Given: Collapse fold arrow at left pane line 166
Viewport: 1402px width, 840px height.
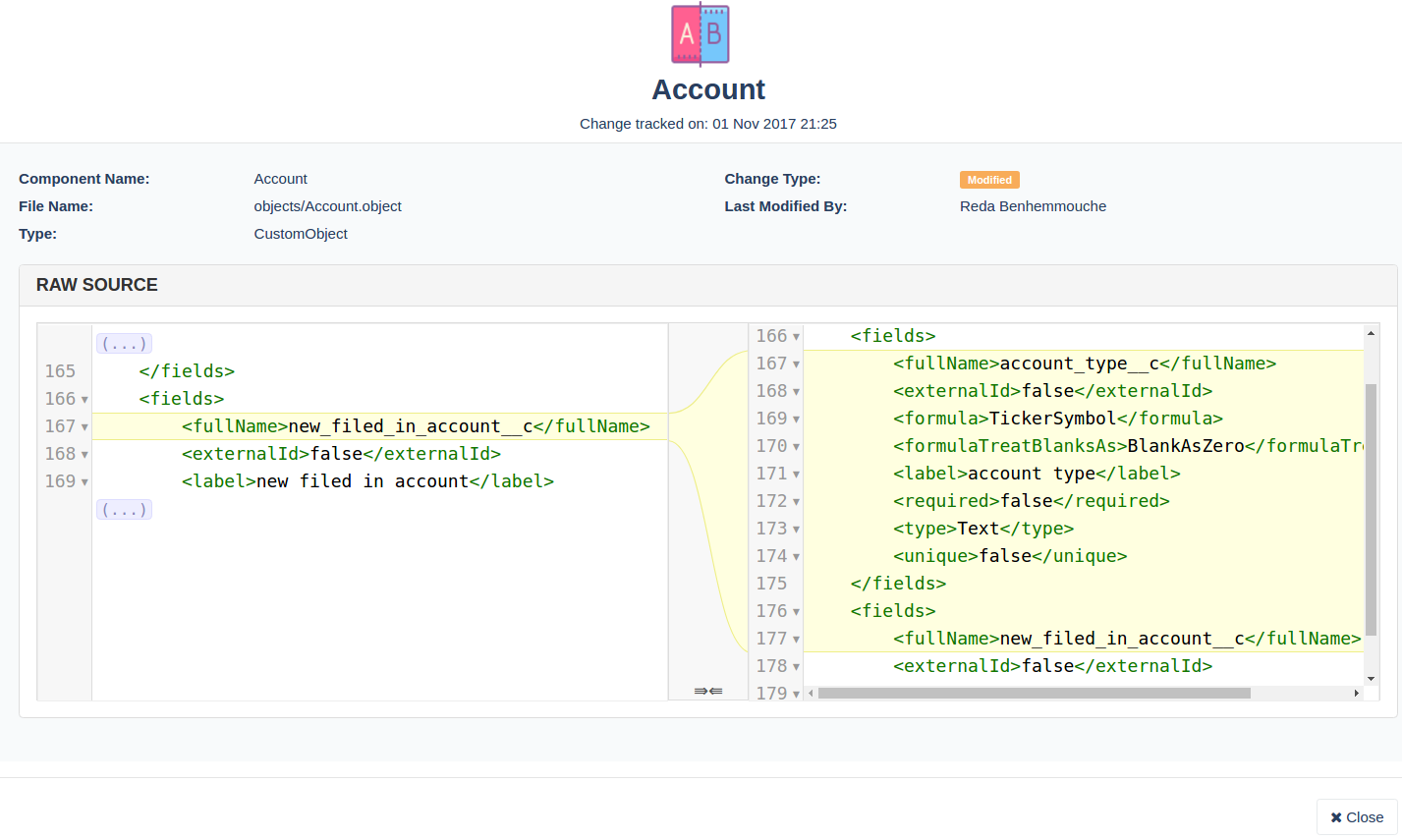Looking at the screenshot, I should click(x=84, y=400).
